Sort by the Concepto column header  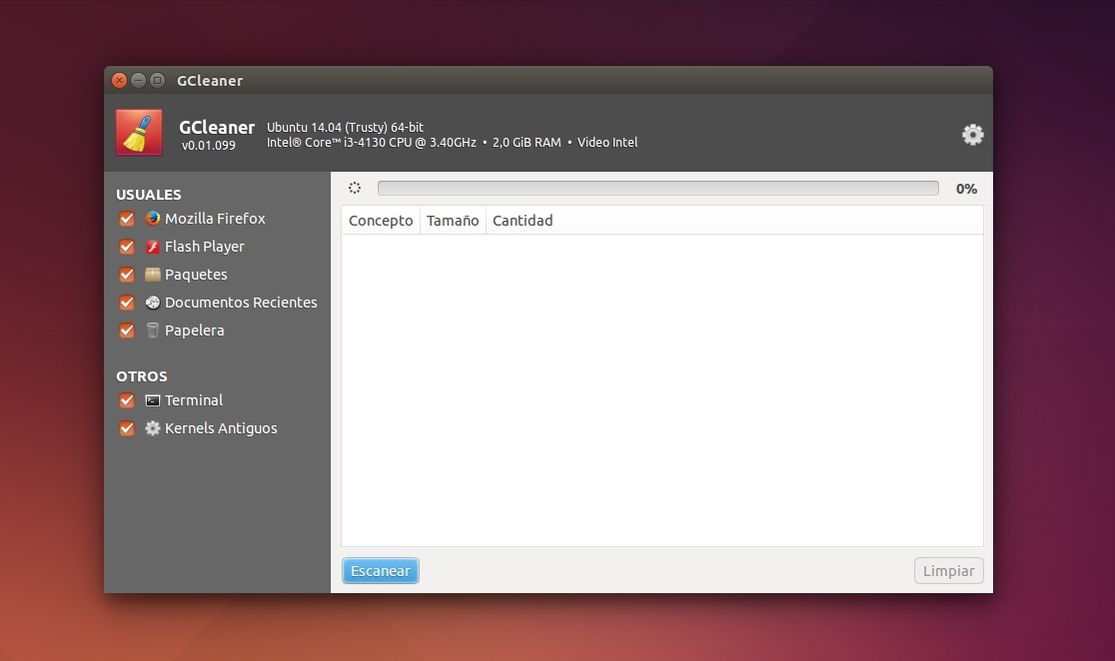(x=380, y=221)
